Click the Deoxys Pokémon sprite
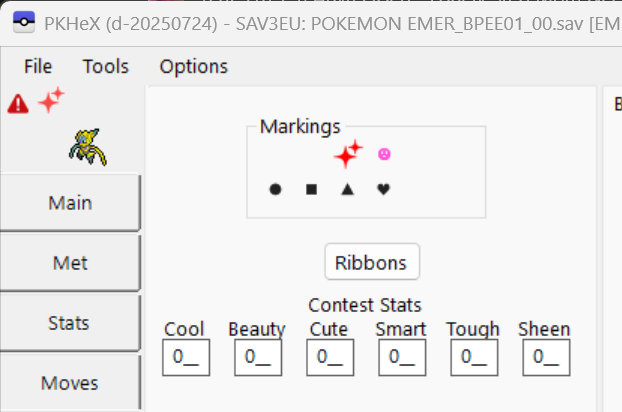Screen dimensions: 622x412 pos(87,147)
